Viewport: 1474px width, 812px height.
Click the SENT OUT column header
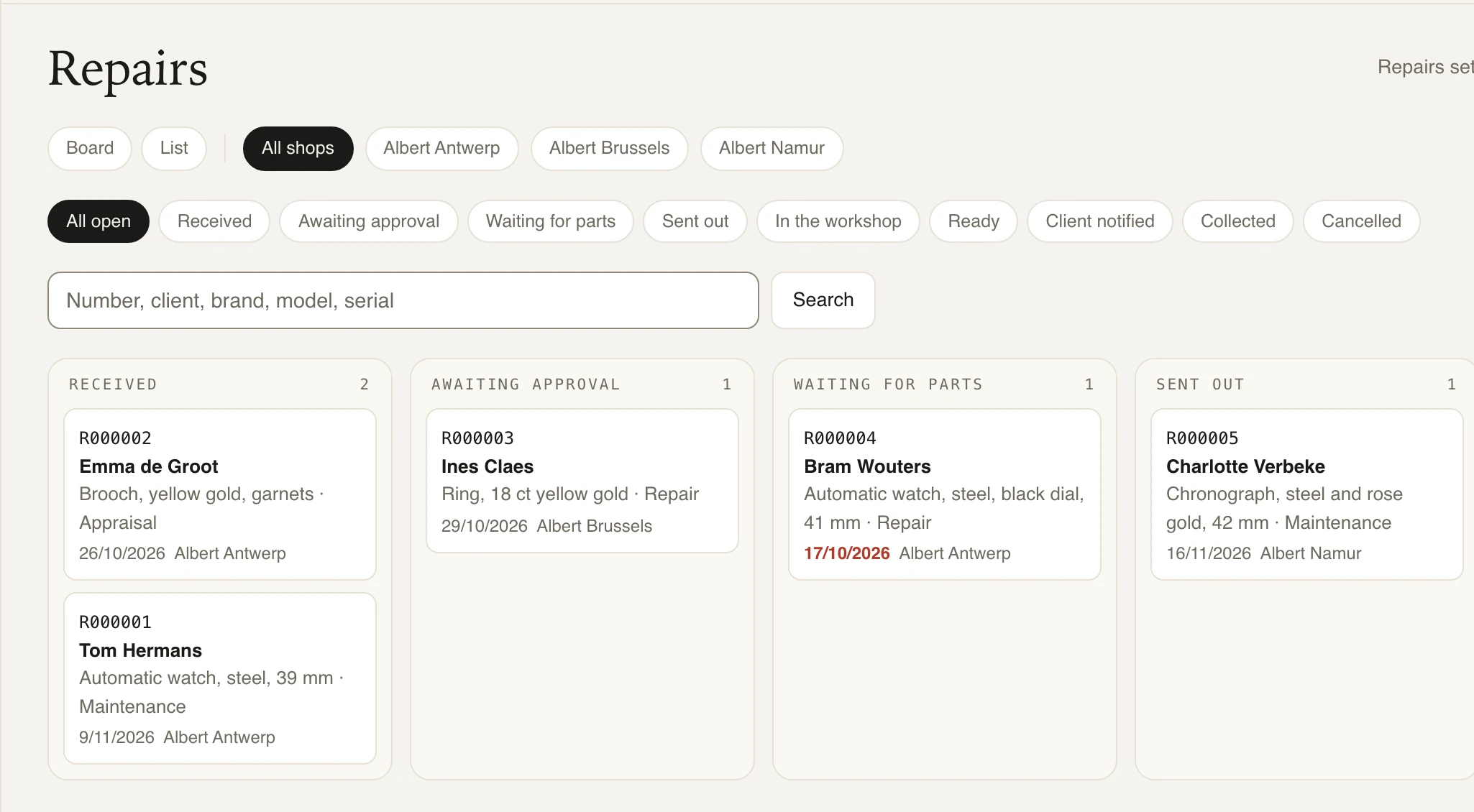1200,384
